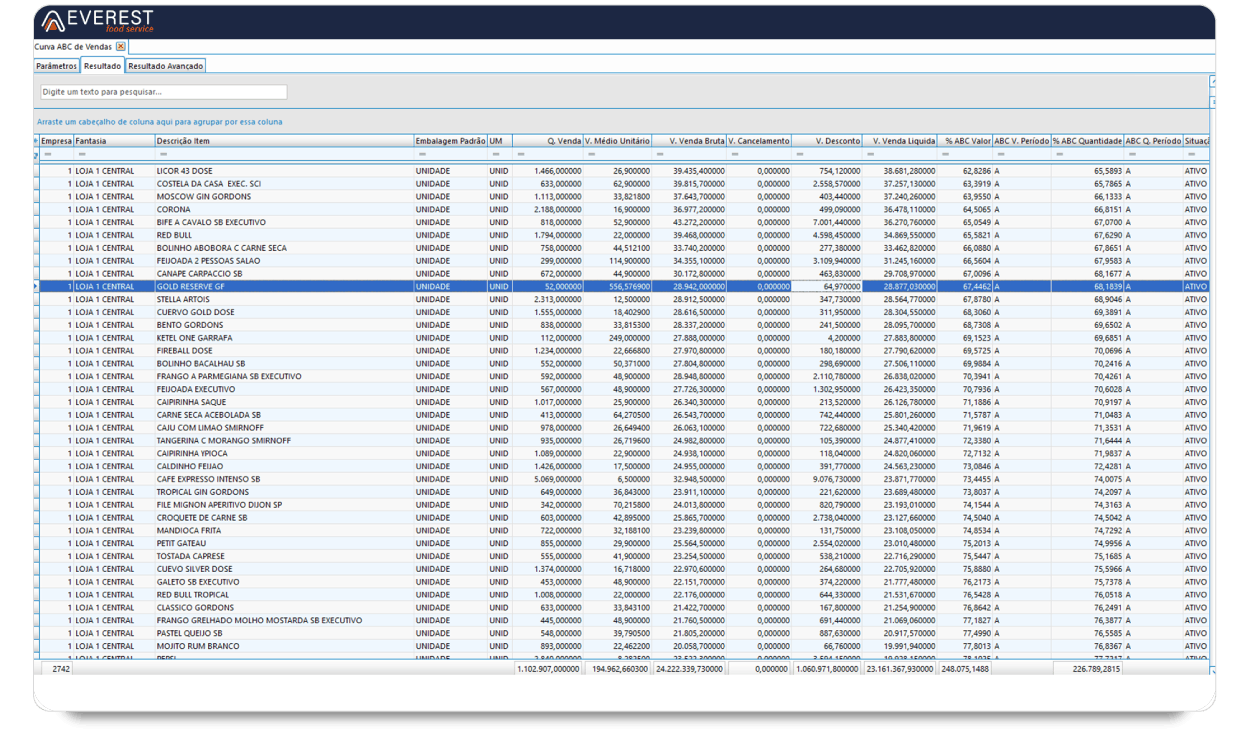
Task: Select BIFE A CAVALO SB EXECUTIVO row
Action: [x=624, y=222]
